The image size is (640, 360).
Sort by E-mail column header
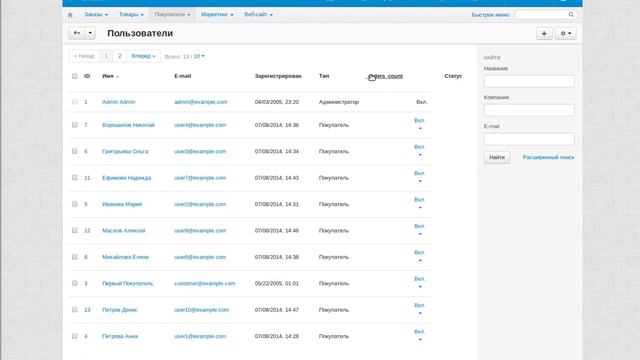(182, 76)
